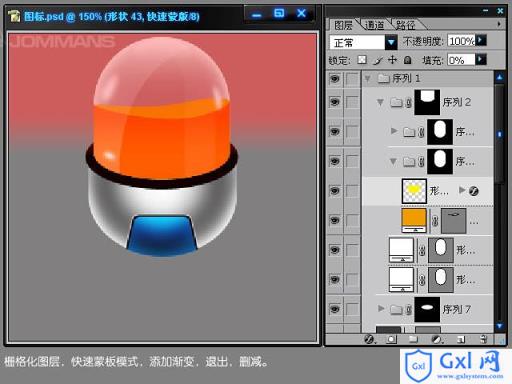Click the new fill or adjustment layer icon
512x384 pixels.
click(x=436, y=339)
